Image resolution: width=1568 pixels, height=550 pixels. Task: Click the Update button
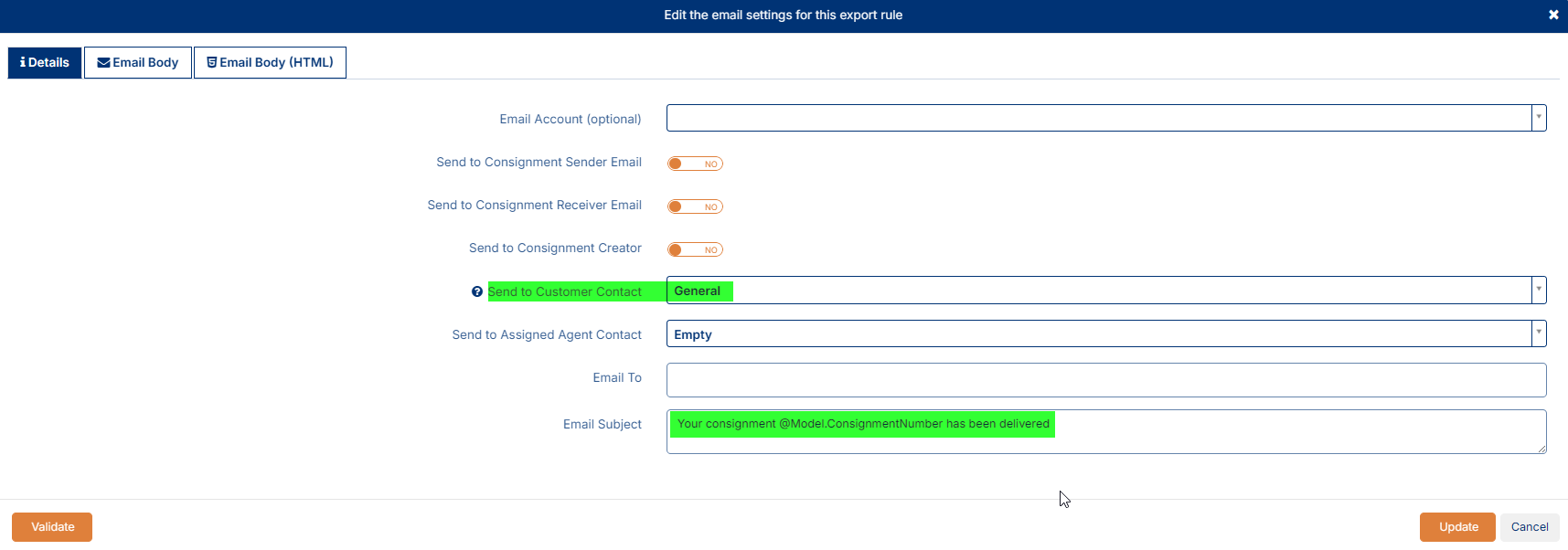(1457, 527)
